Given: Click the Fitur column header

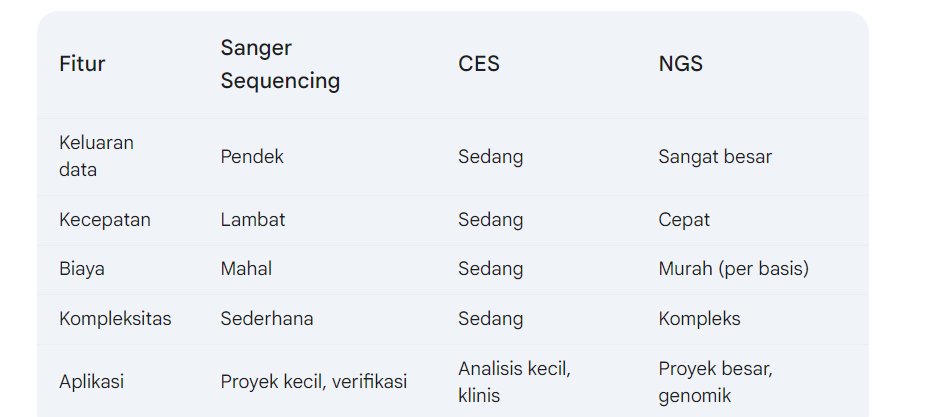Looking at the screenshot, I should pyautogui.click(x=82, y=64).
